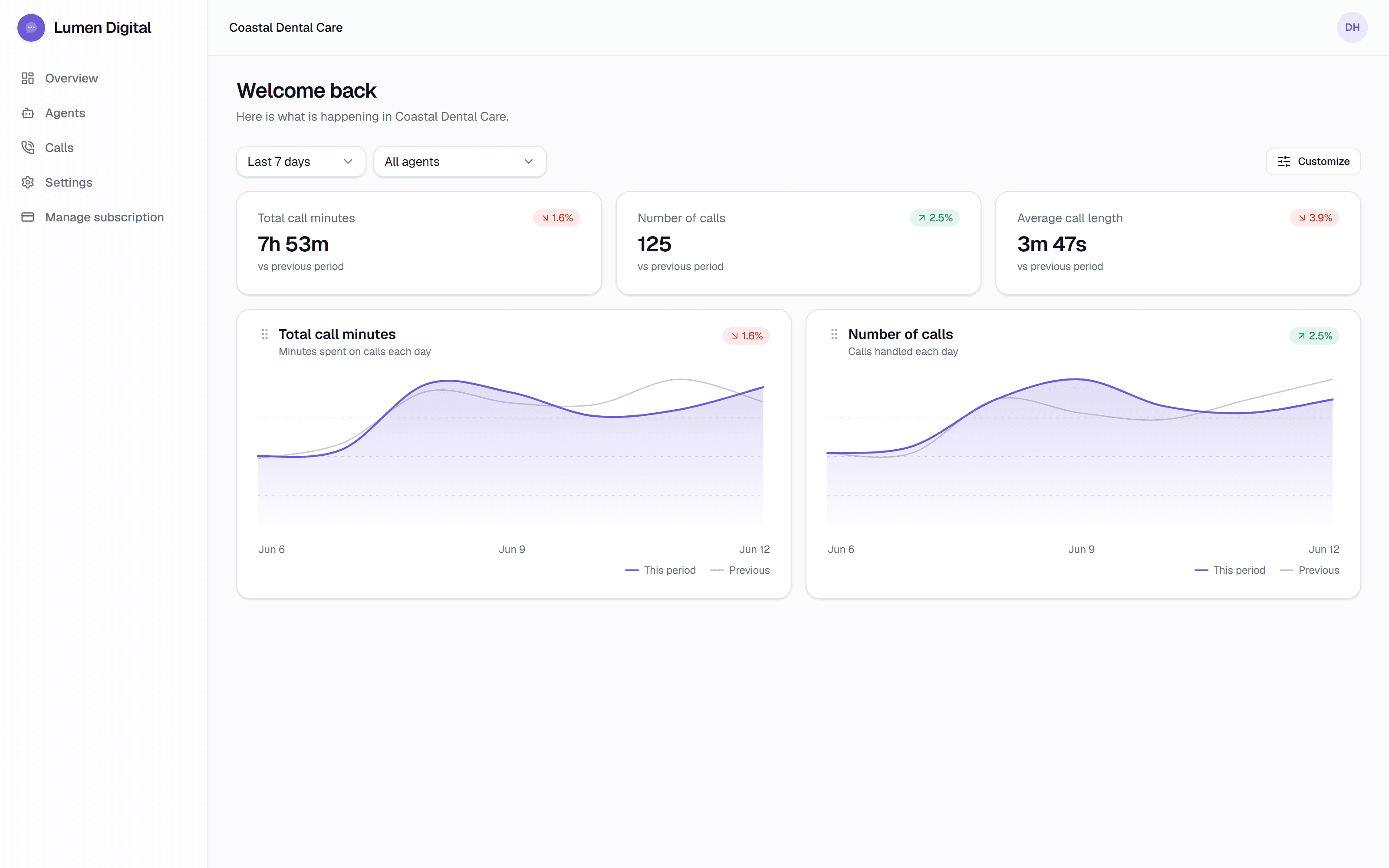The width and height of the screenshot is (1389, 868).
Task: Toggle This period legend in Total call minutes chart
Action: click(x=660, y=570)
